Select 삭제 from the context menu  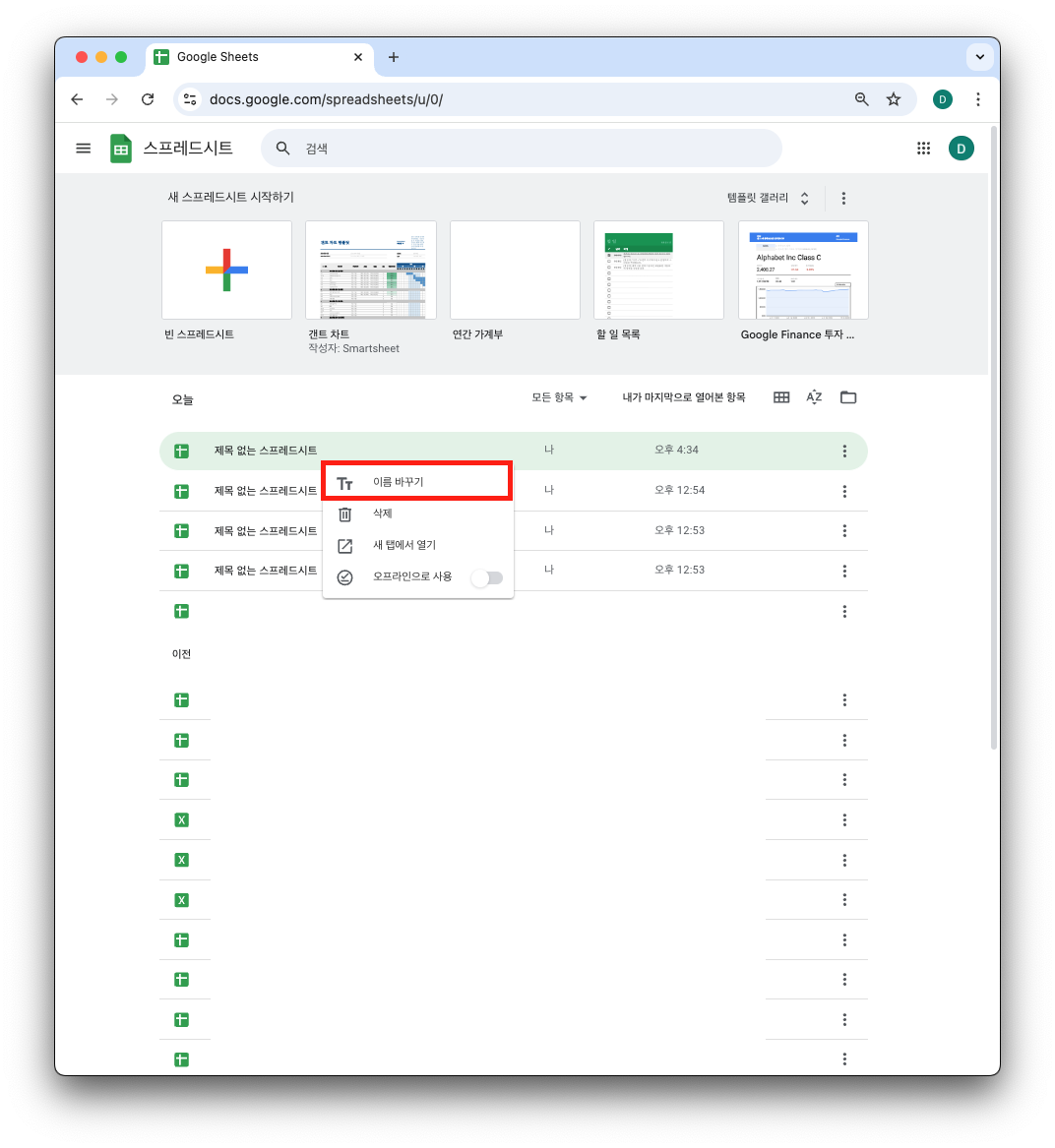point(418,514)
